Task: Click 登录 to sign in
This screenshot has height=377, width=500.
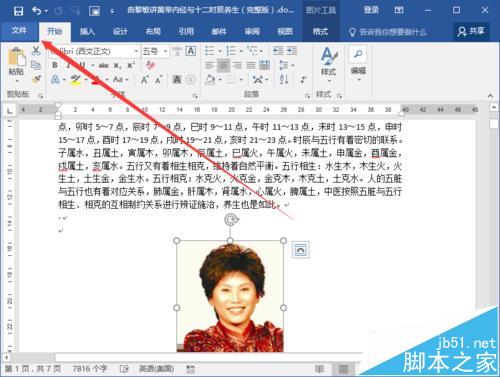Action: click(x=371, y=10)
